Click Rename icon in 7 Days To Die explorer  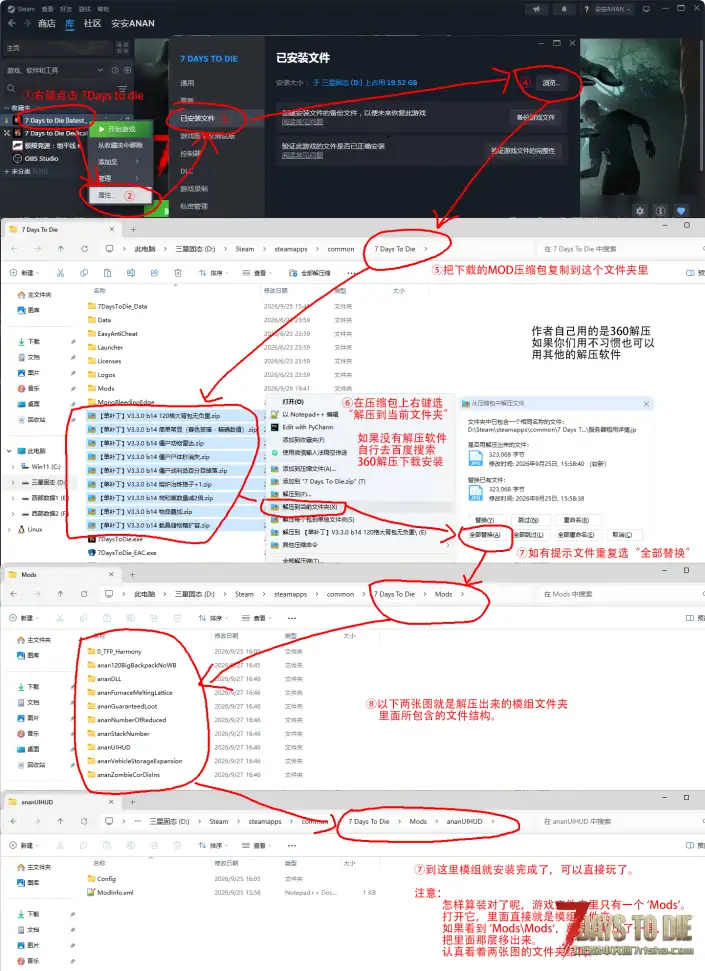131,272
